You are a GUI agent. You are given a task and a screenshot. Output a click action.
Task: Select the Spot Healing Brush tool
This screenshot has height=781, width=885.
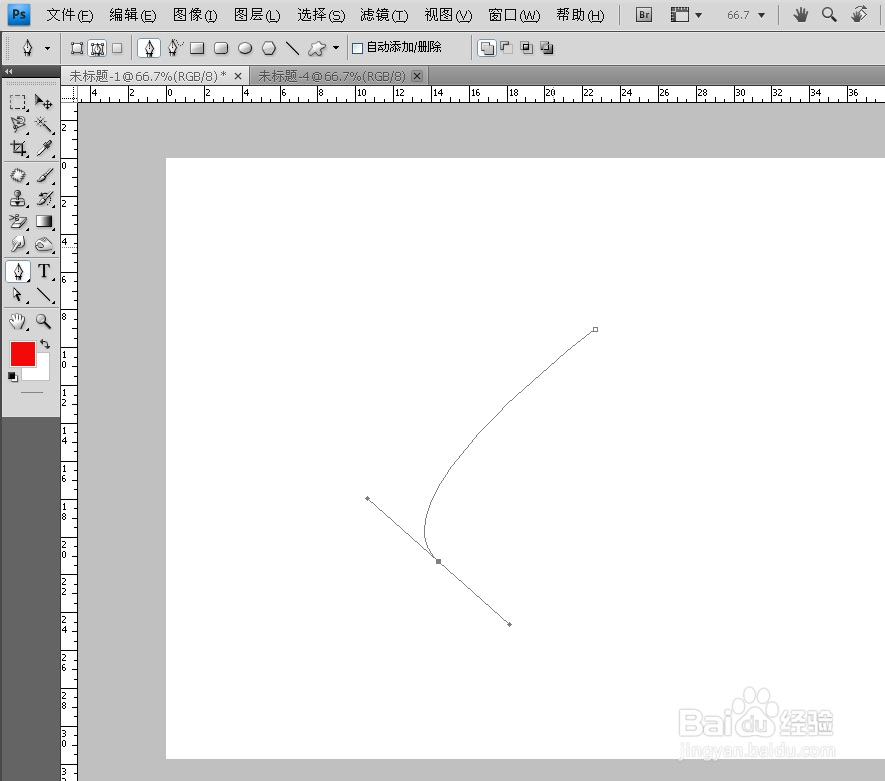tap(17, 175)
